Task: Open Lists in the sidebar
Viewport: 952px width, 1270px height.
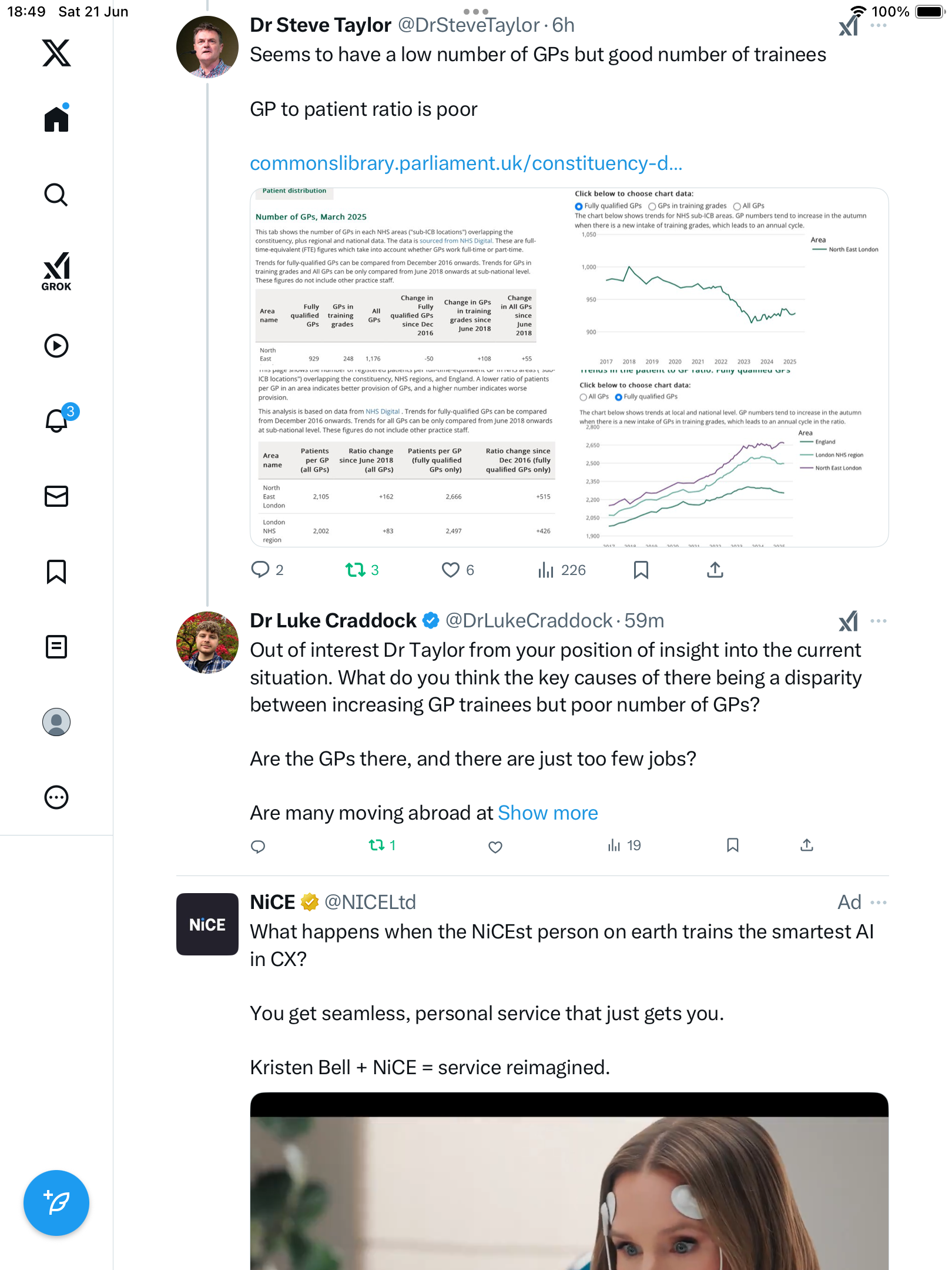Action: click(56, 647)
